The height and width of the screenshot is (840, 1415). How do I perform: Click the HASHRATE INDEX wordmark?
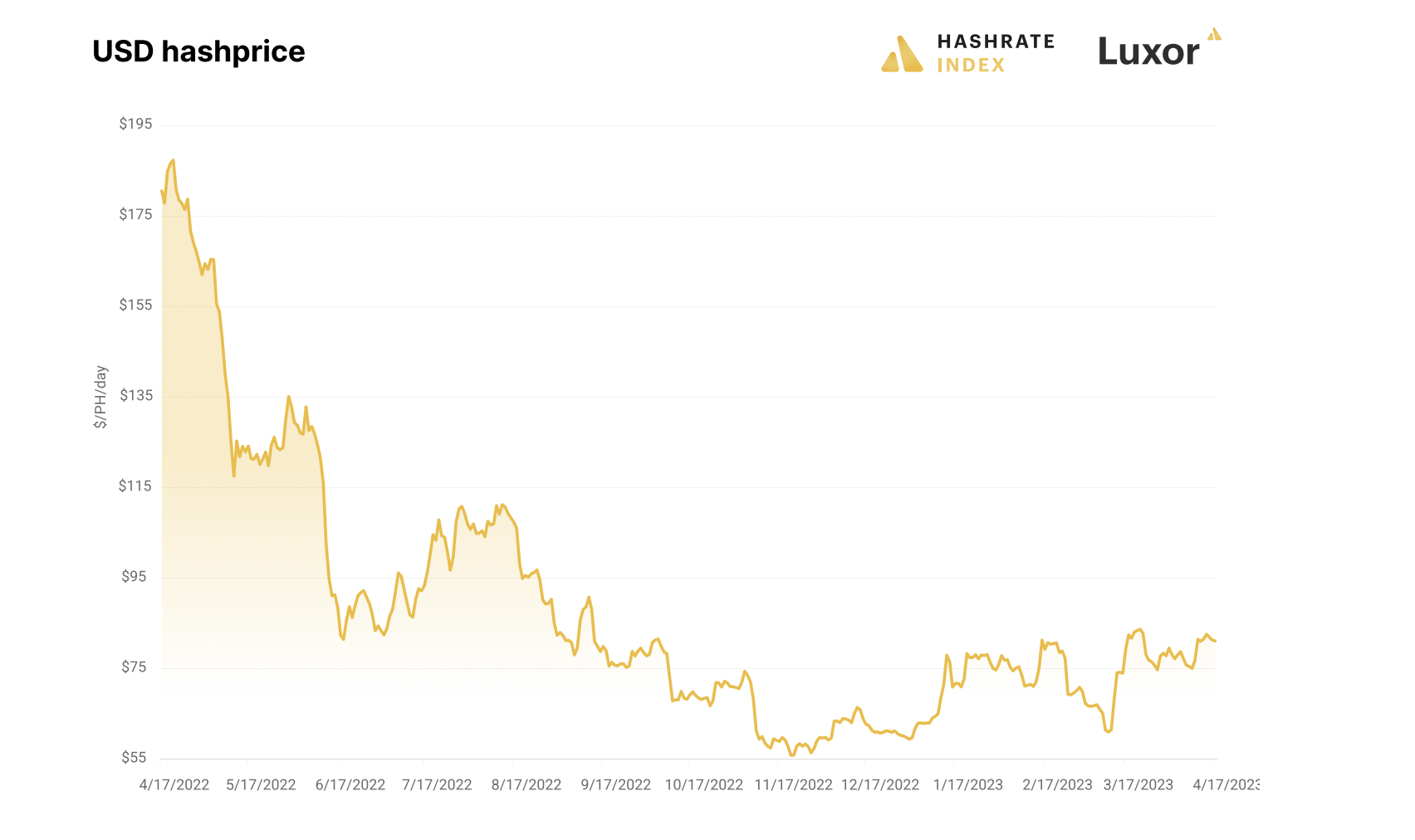tap(996, 53)
